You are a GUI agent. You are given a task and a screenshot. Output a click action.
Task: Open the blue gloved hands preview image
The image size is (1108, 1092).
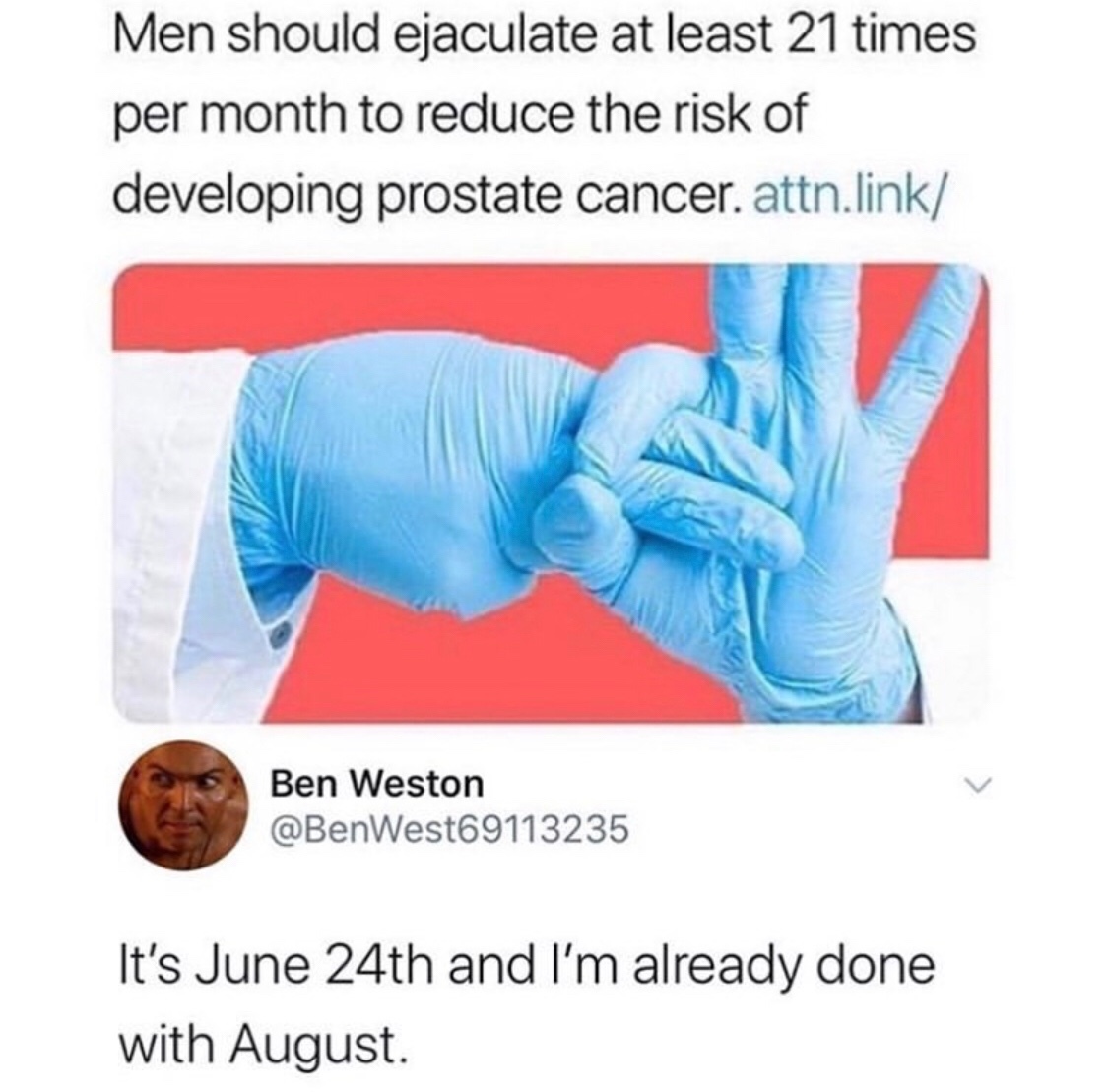pos(551,493)
